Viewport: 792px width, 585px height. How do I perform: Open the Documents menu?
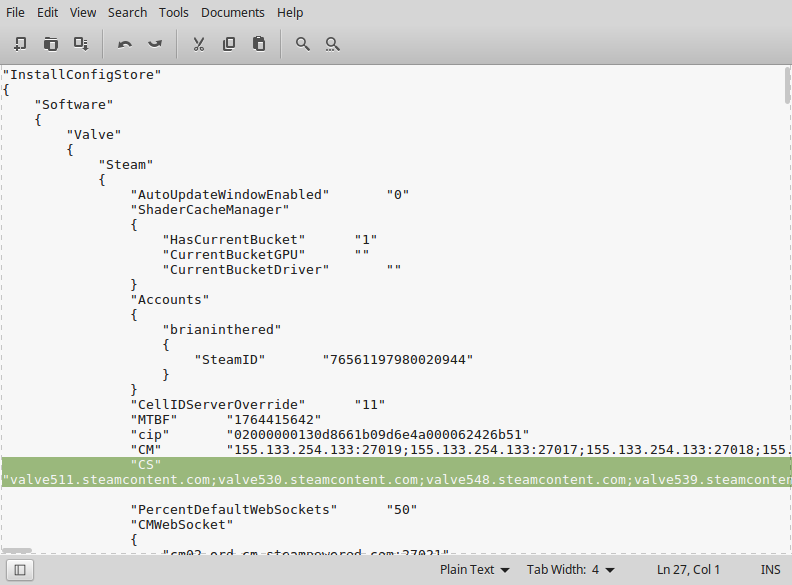point(232,13)
